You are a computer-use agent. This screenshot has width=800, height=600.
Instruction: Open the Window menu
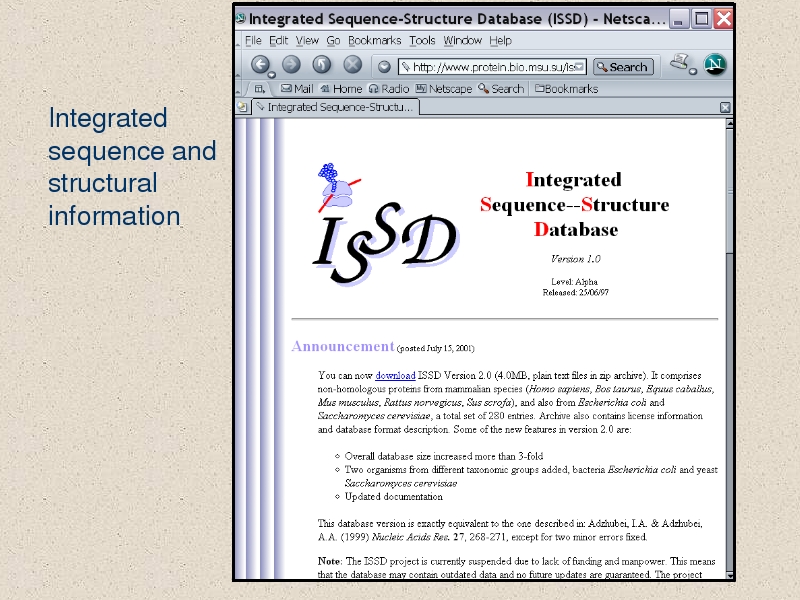pyautogui.click(x=462, y=40)
